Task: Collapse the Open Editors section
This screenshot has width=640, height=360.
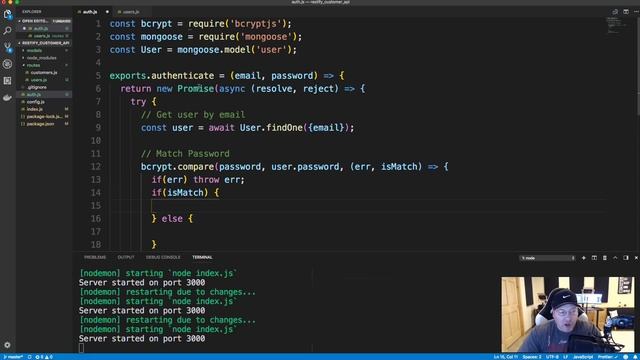Action: coord(44,21)
